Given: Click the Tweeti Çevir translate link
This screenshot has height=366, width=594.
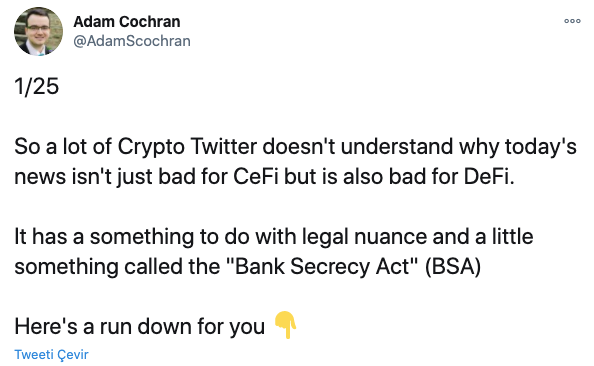Looking at the screenshot, I should tap(51, 355).
